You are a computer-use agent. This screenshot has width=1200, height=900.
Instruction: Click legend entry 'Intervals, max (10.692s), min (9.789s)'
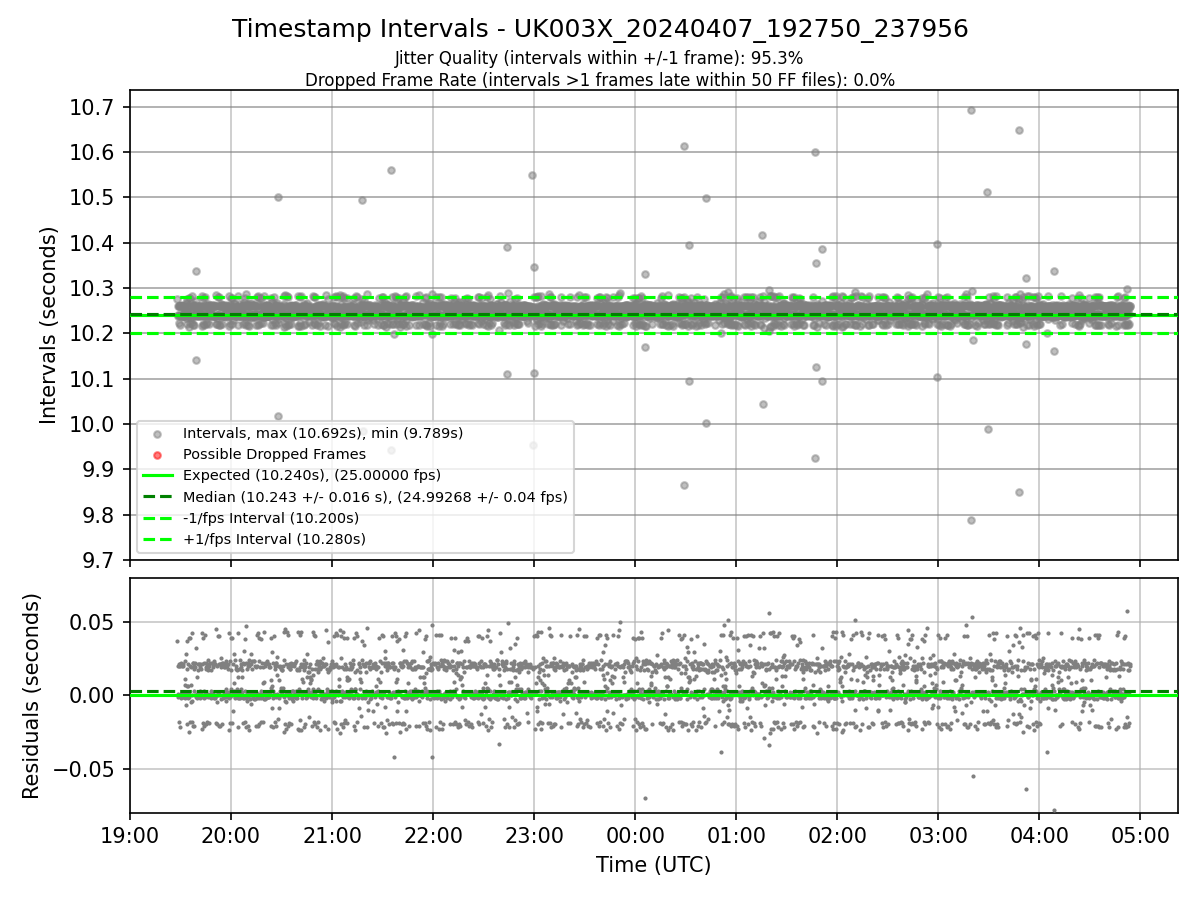(323, 433)
